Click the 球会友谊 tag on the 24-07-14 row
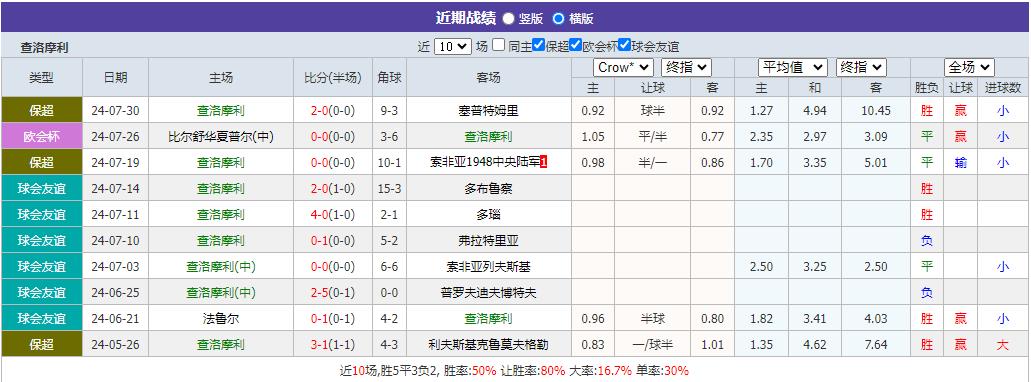Viewport: 1031px width, 382px height. (41, 189)
